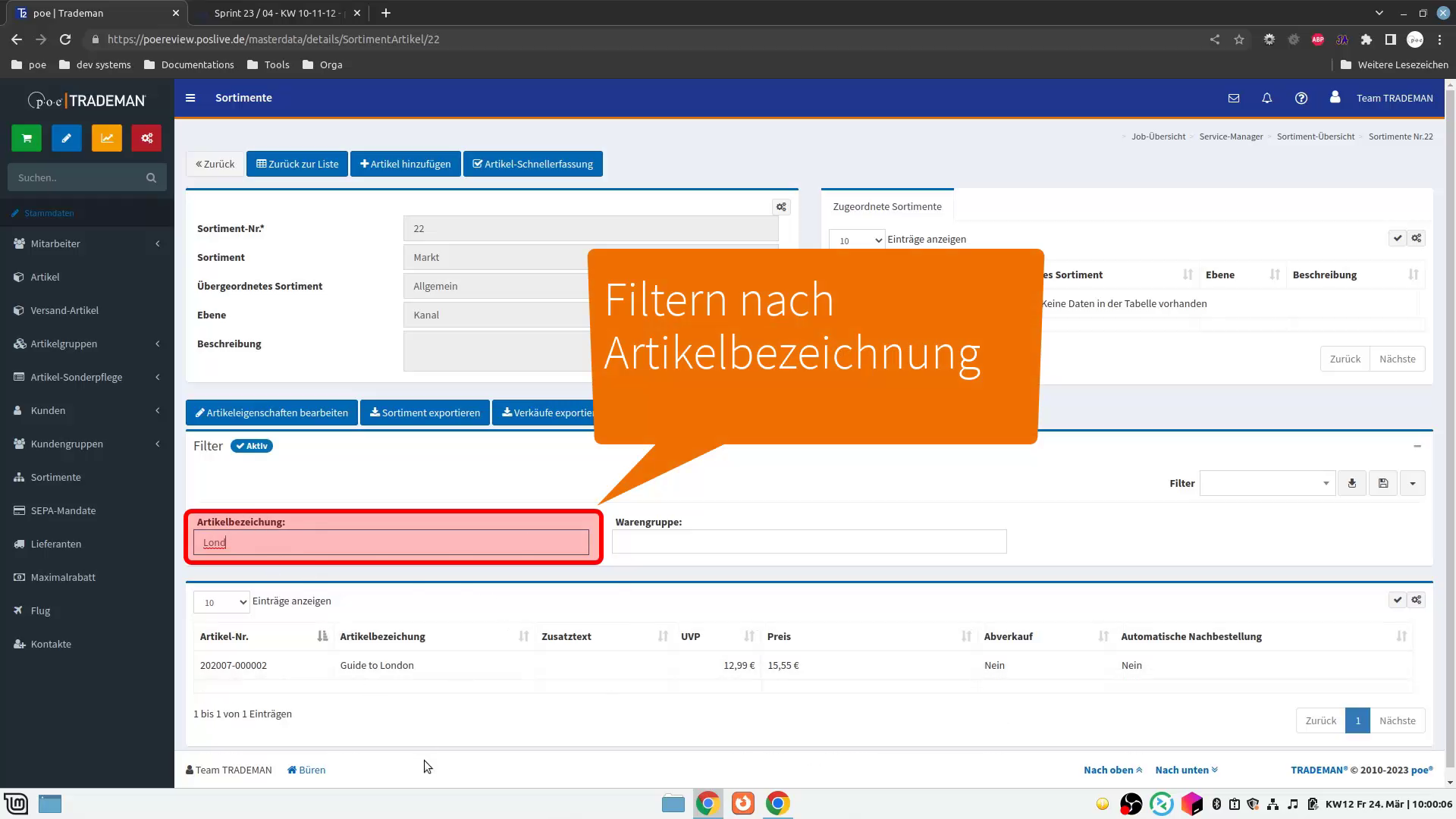The height and width of the screenshot is (819, 1456).
Task: Open the saved Filter select dropdown
Action: coord(1267,483)
